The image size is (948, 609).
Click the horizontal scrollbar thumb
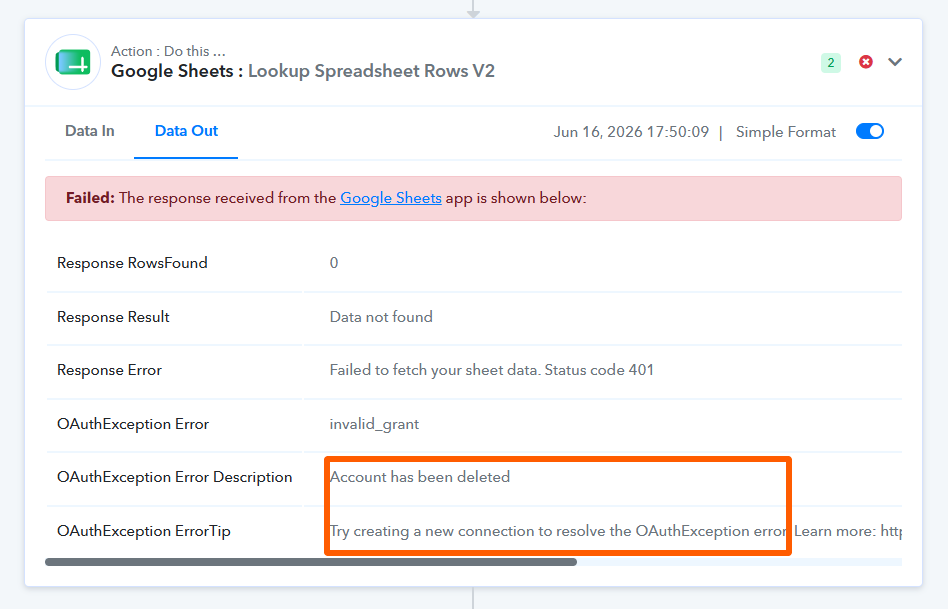coord(311,562)
